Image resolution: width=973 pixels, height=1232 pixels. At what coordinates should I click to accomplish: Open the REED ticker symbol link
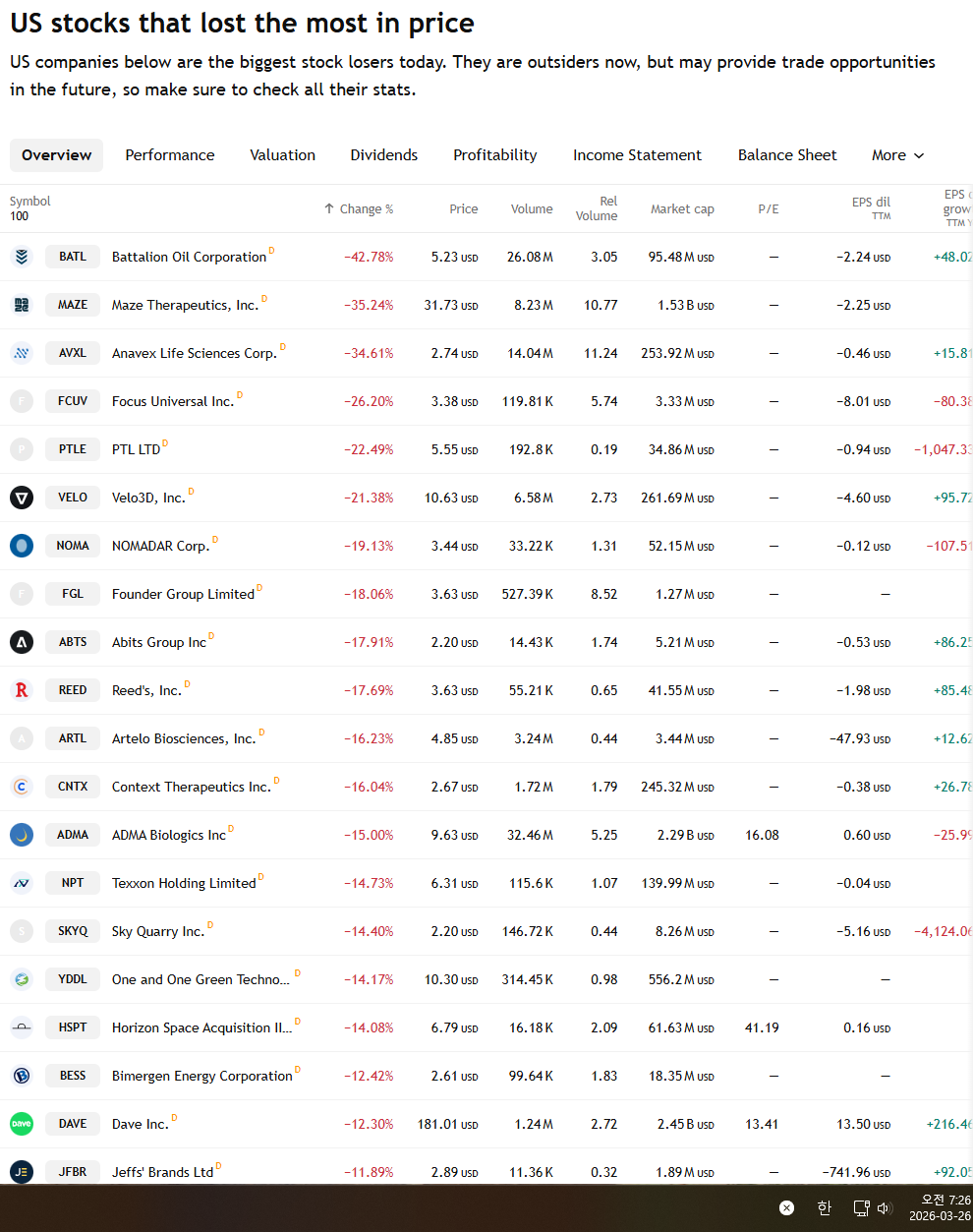73,690
